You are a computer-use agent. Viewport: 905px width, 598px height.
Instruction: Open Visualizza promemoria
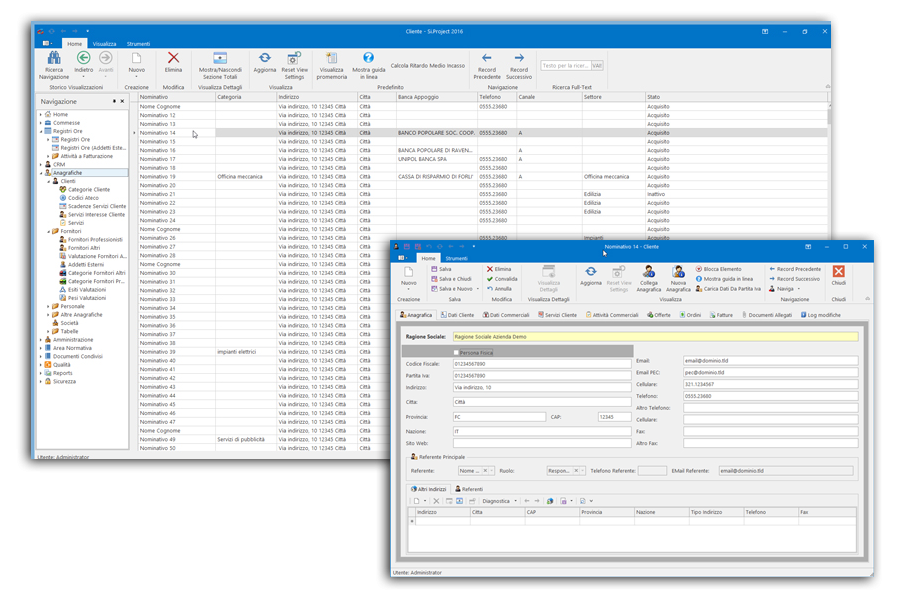[331, 65]
